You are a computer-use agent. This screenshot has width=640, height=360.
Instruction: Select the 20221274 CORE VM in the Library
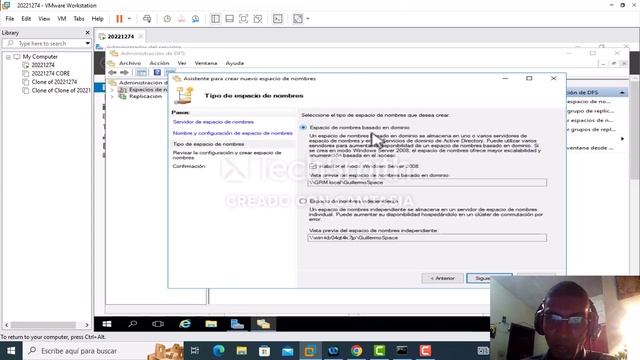(51, 73)
